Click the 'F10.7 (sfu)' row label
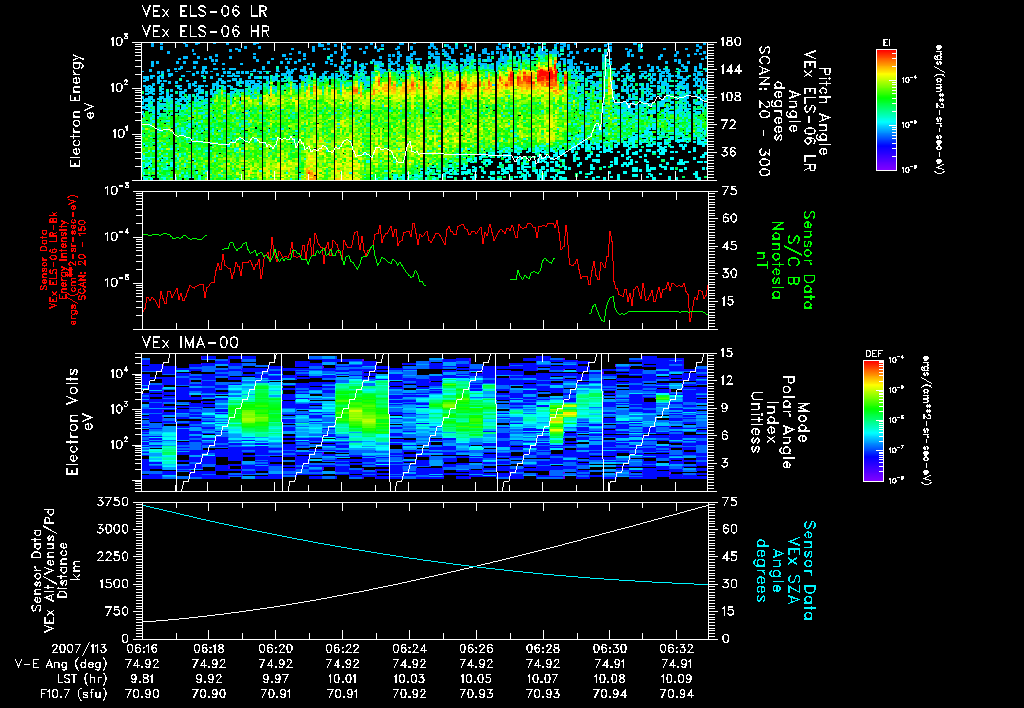The width and height of the screenshot is (1024, 708). click(x=72, y=694)
